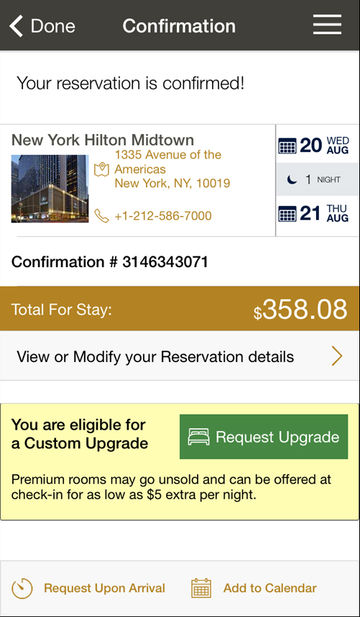Image resolution: width=360 pixels, height=617 pixels.
Task: Select the Request Upon Arrival link
Action: tap(105, 588)
